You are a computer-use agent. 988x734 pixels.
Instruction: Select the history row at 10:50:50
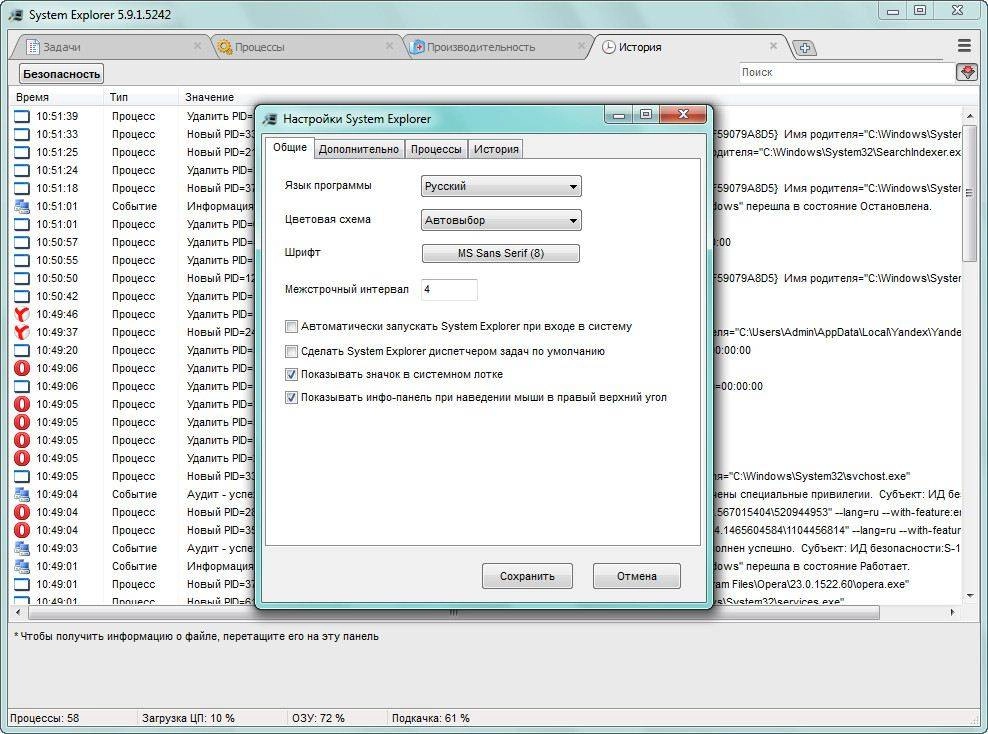486,278
